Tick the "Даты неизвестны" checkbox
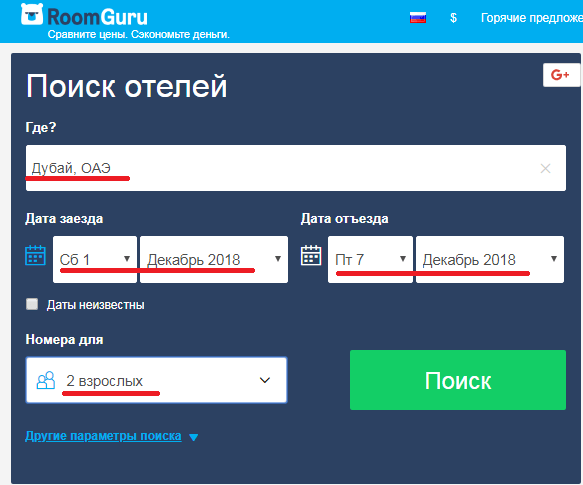The height and width of the screenshot is (485, 583). pos(32,304)
